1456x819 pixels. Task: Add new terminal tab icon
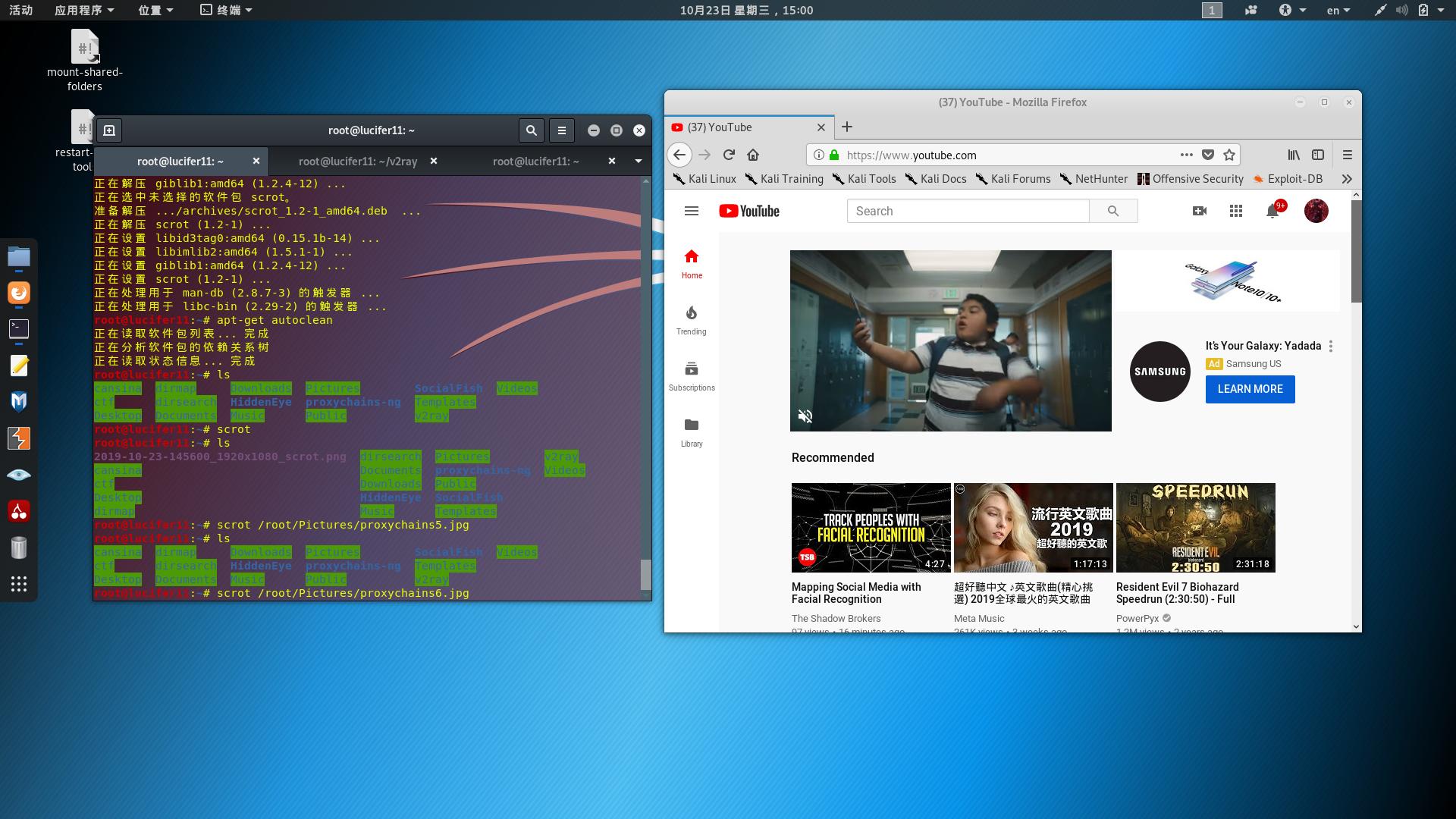[109, 130]
